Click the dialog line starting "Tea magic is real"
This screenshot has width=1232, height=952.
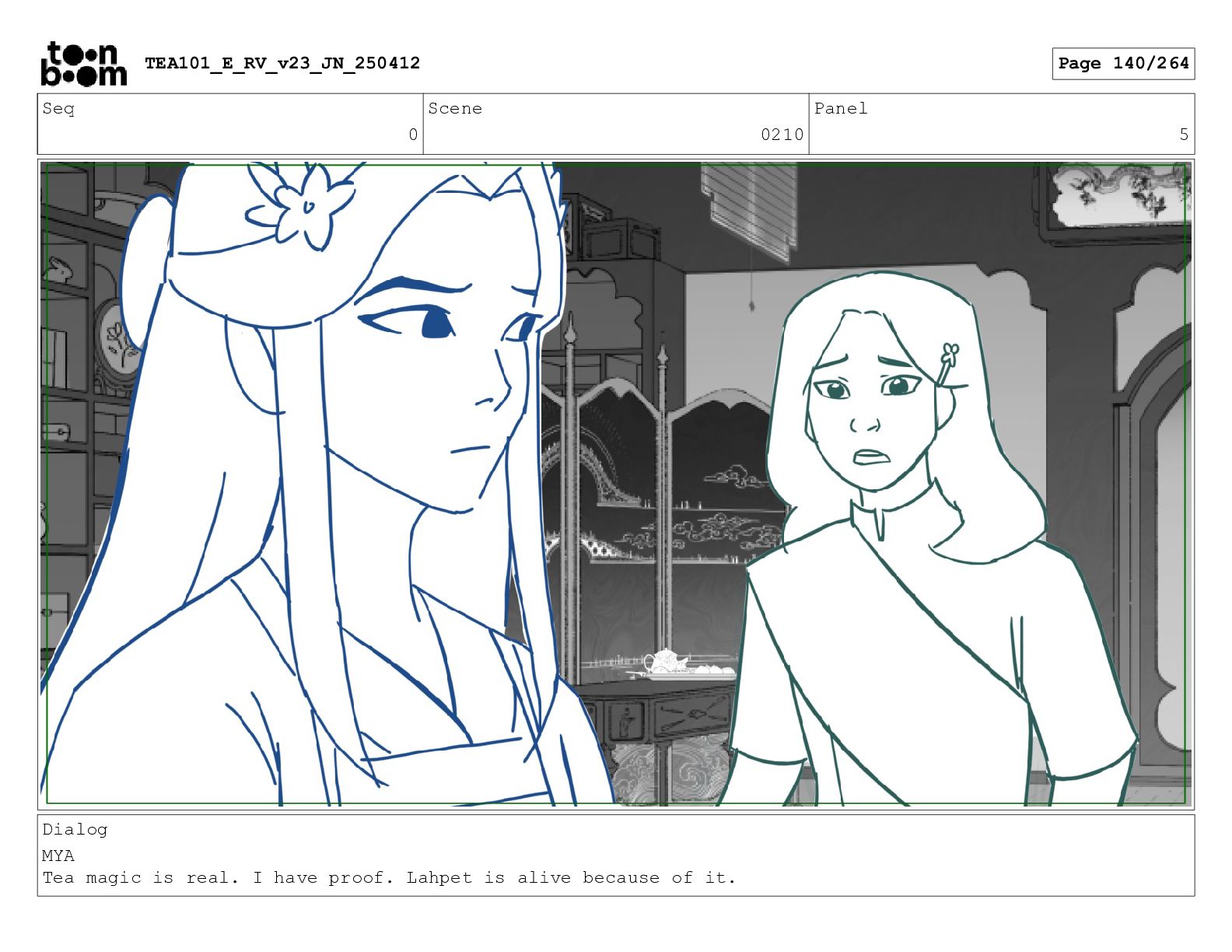(x=389, y=877)
